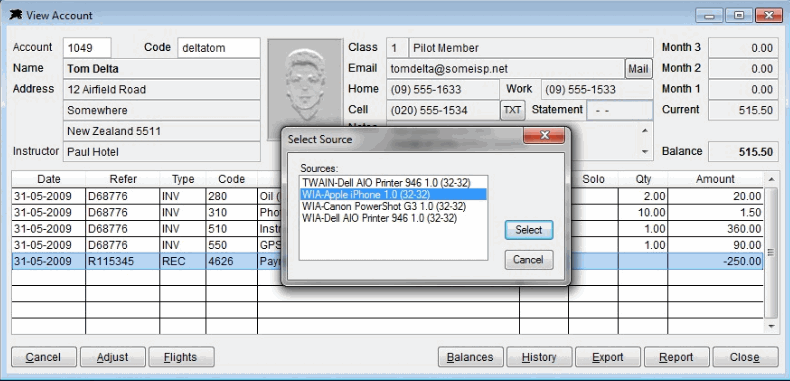Click the Select button in the dialog
Screen dimensions: 790x381
tap(529, 230)
